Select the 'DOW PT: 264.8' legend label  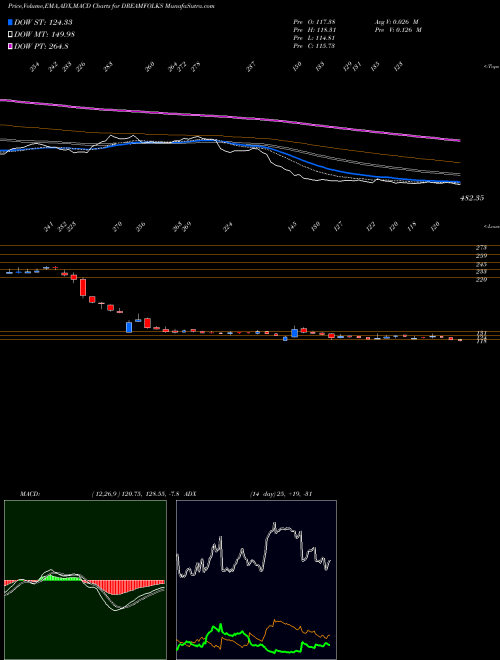41,46
